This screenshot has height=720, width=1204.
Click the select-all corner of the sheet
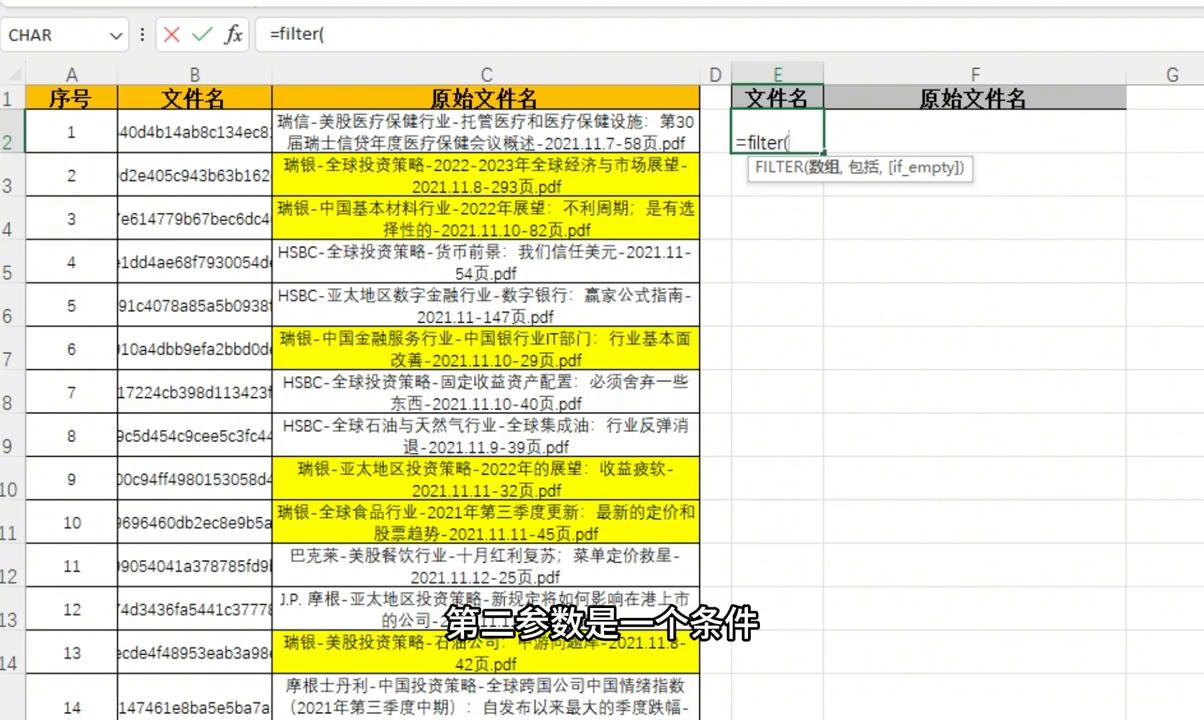pyautogui.click(x=11, y=75)
